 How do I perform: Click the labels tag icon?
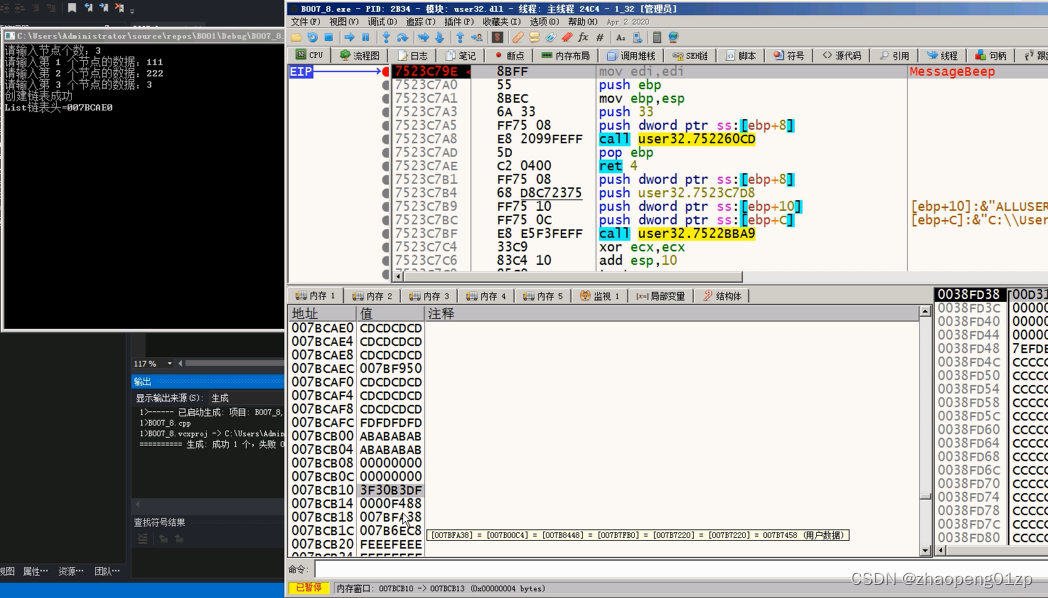coord(551,37)
